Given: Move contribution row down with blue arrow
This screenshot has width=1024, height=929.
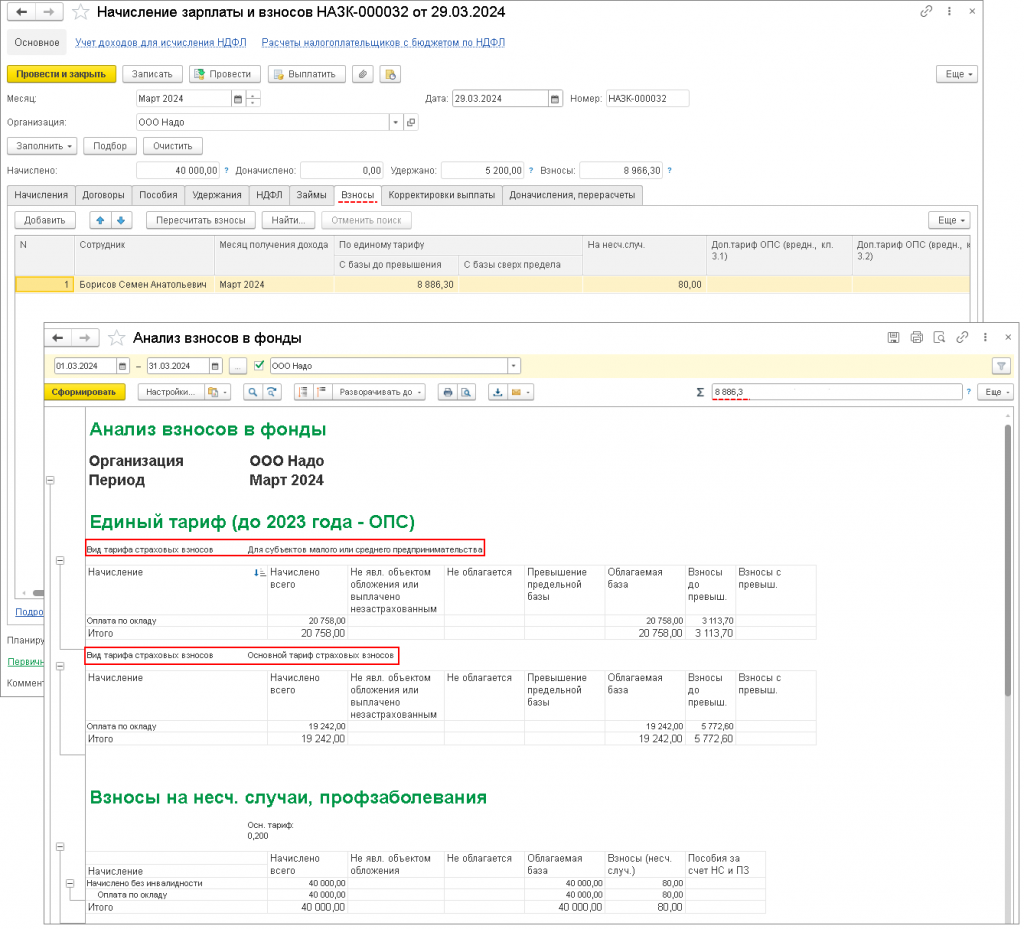Looking at the screenshot, I should [121, 221].
